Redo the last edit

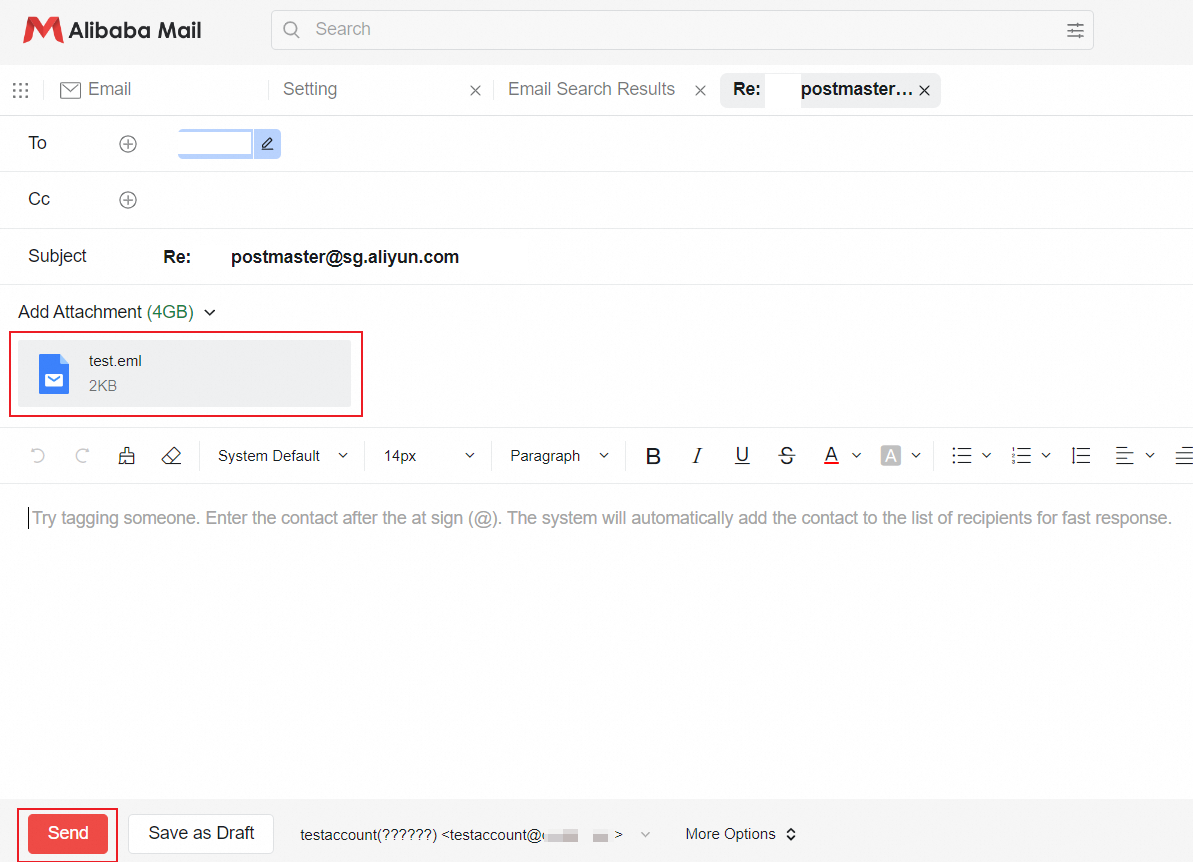82,456
